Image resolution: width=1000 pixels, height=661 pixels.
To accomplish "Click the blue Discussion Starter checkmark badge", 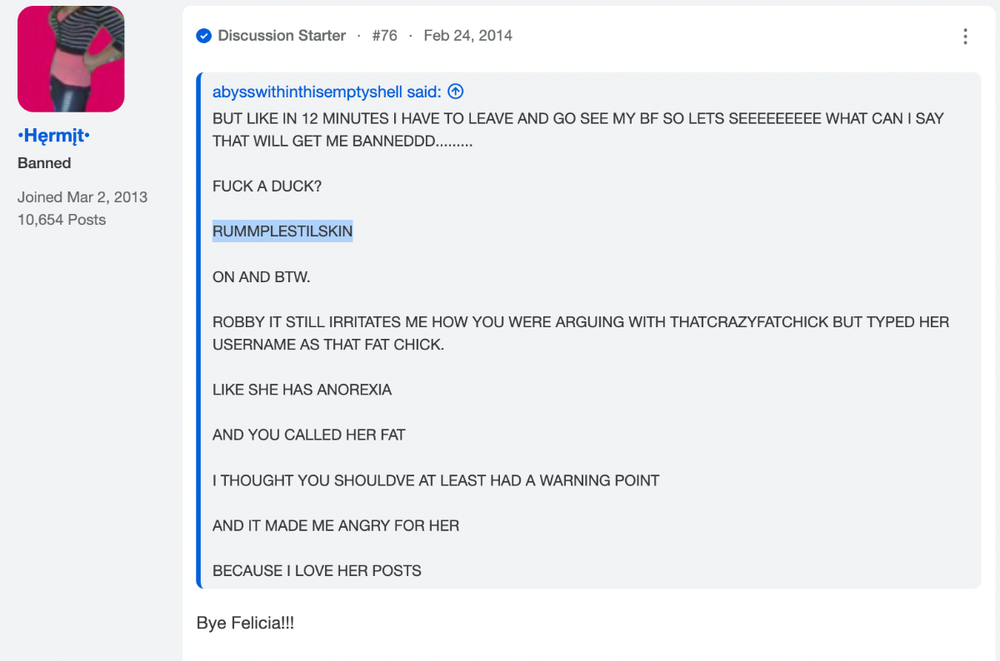I will (203, 36).
